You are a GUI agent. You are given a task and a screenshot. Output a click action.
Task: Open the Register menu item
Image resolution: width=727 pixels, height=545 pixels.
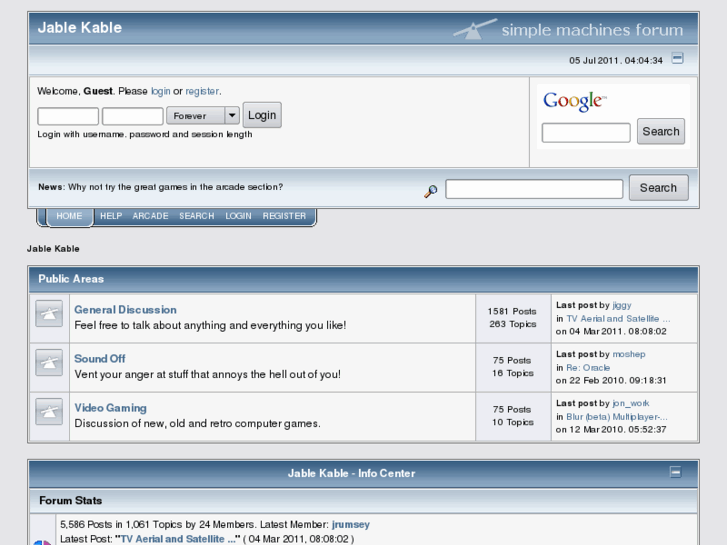[x=284, y=216]
